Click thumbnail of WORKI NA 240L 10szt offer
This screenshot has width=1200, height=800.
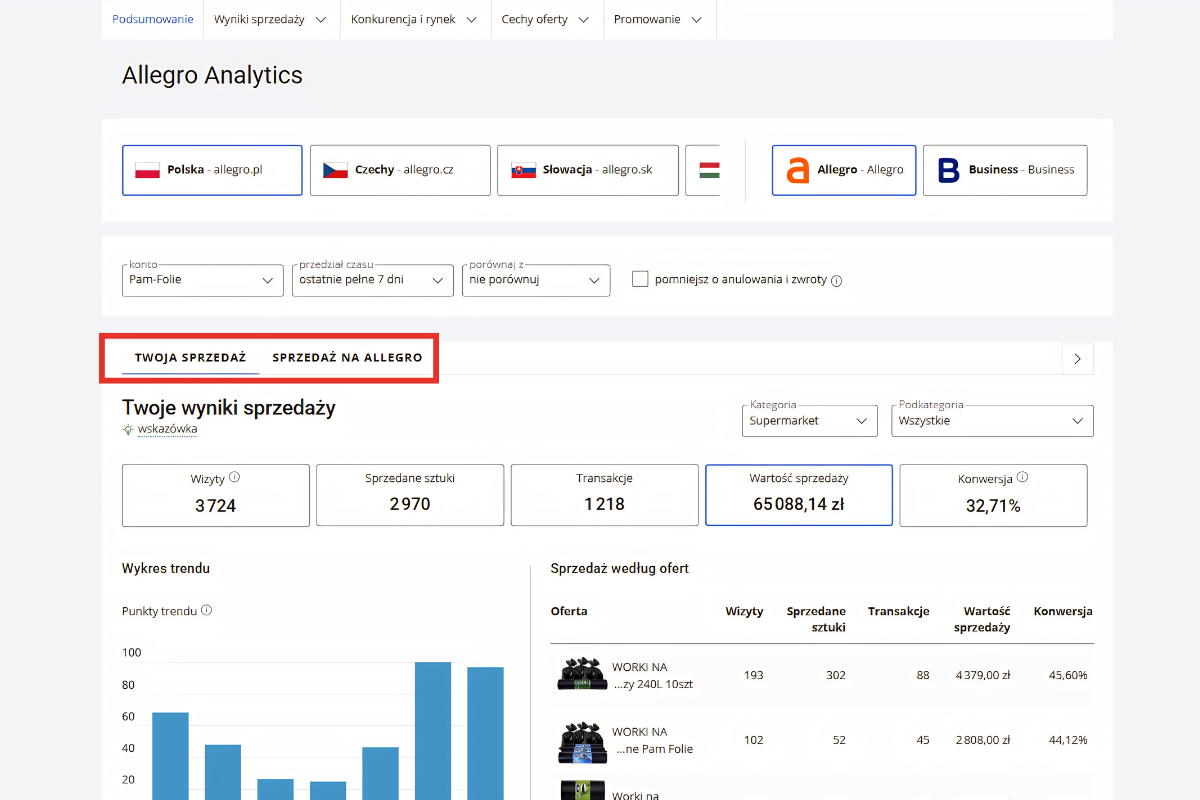tap(582, 675)
